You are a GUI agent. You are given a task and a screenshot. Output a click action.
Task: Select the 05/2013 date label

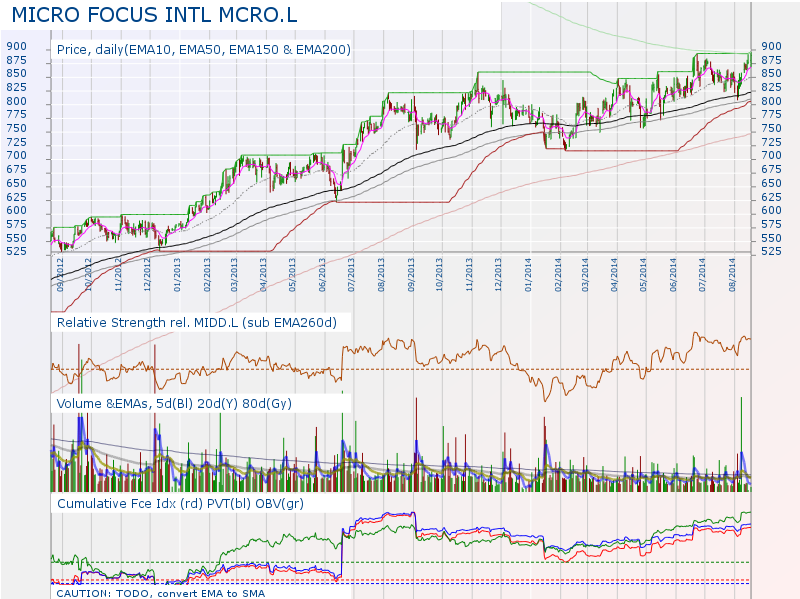[292, 275]
